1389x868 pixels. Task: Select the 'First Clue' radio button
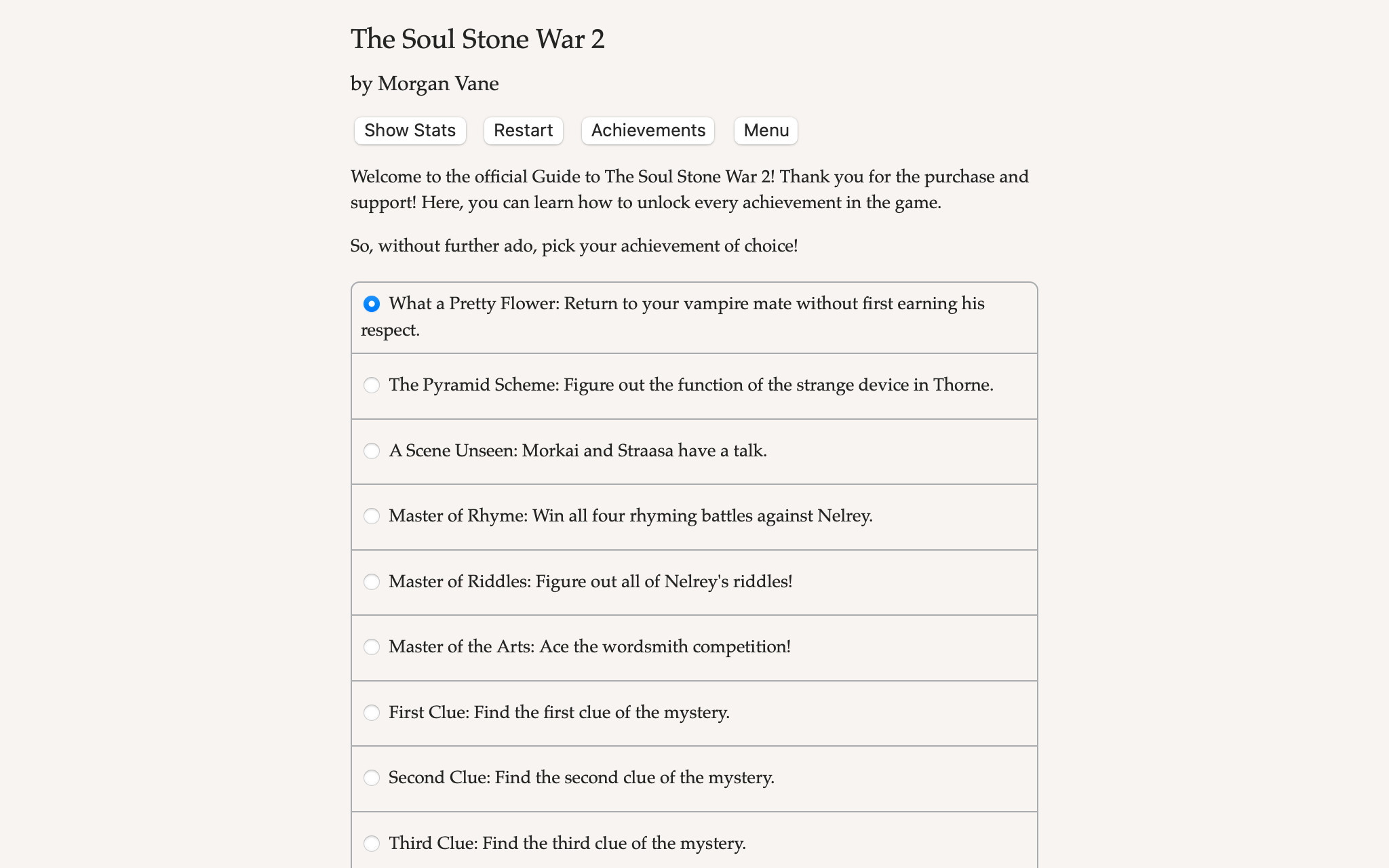click(x=372, y=713)
